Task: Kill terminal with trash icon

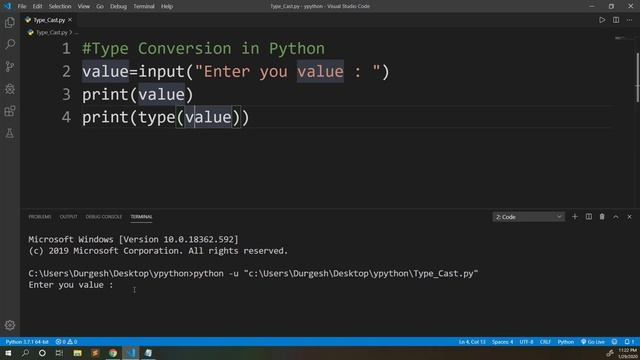Action: pos(602,217)
